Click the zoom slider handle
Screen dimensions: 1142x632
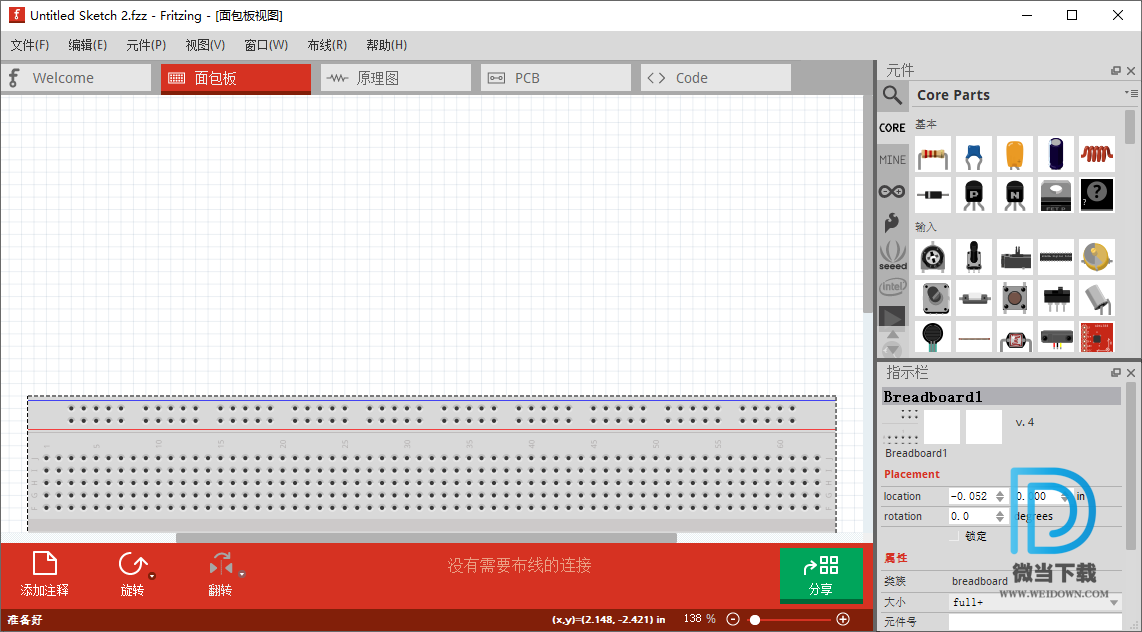pos(755,620)
